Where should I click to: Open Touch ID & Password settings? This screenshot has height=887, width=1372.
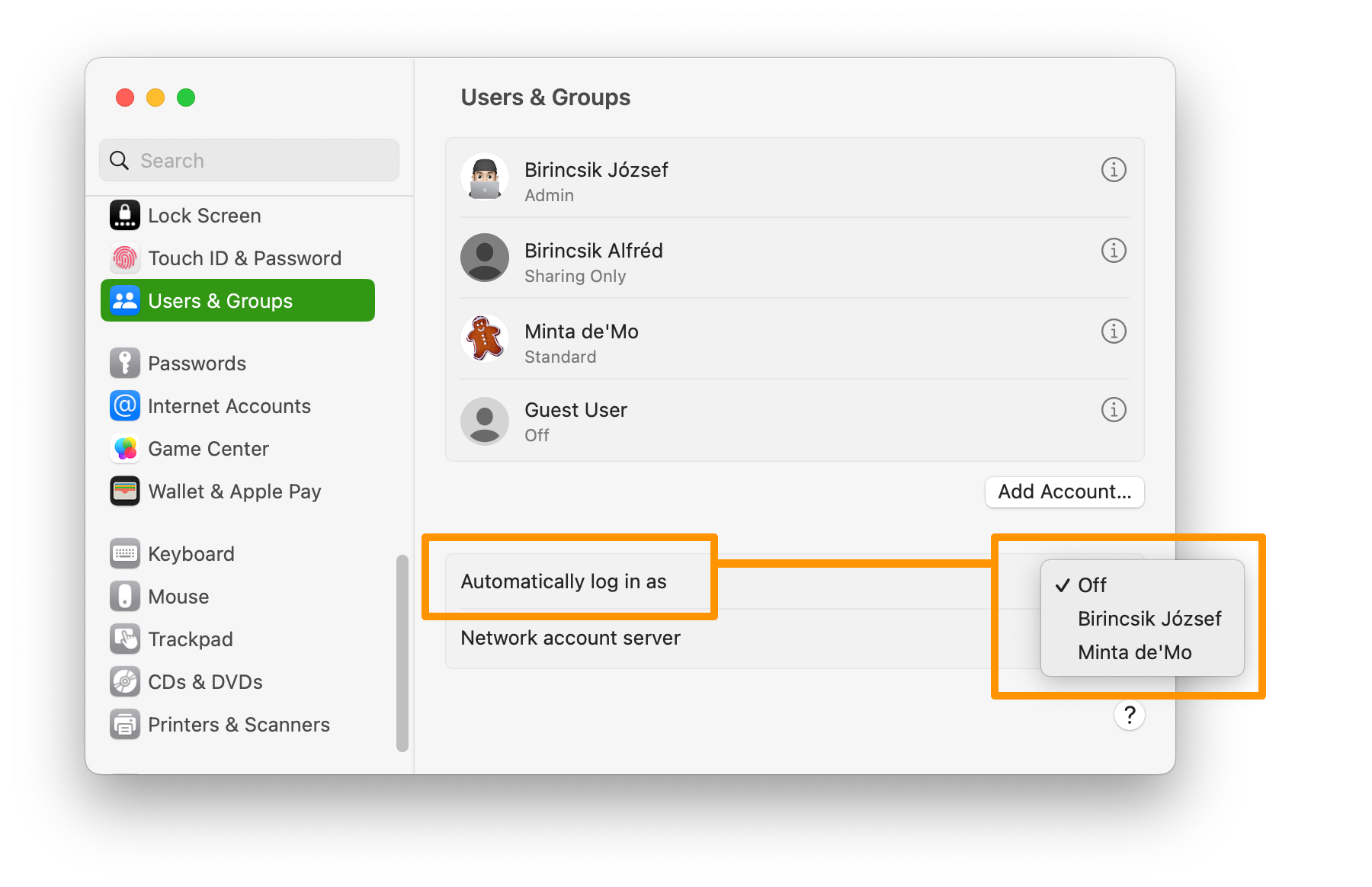coord(238,258)
